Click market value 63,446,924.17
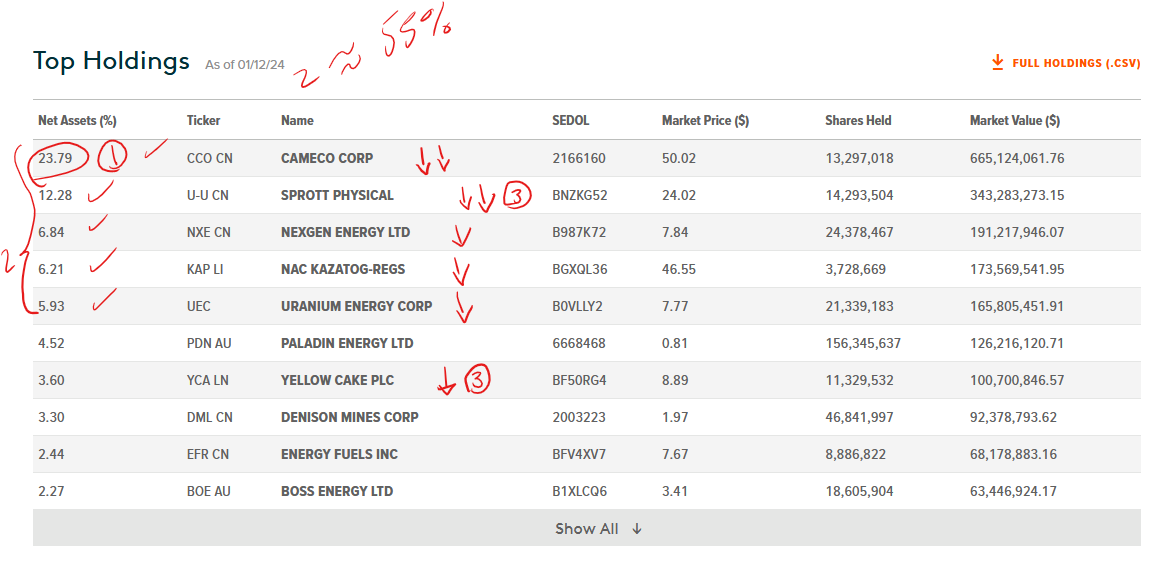The image size is (1156, 564). pos(1014,491)
